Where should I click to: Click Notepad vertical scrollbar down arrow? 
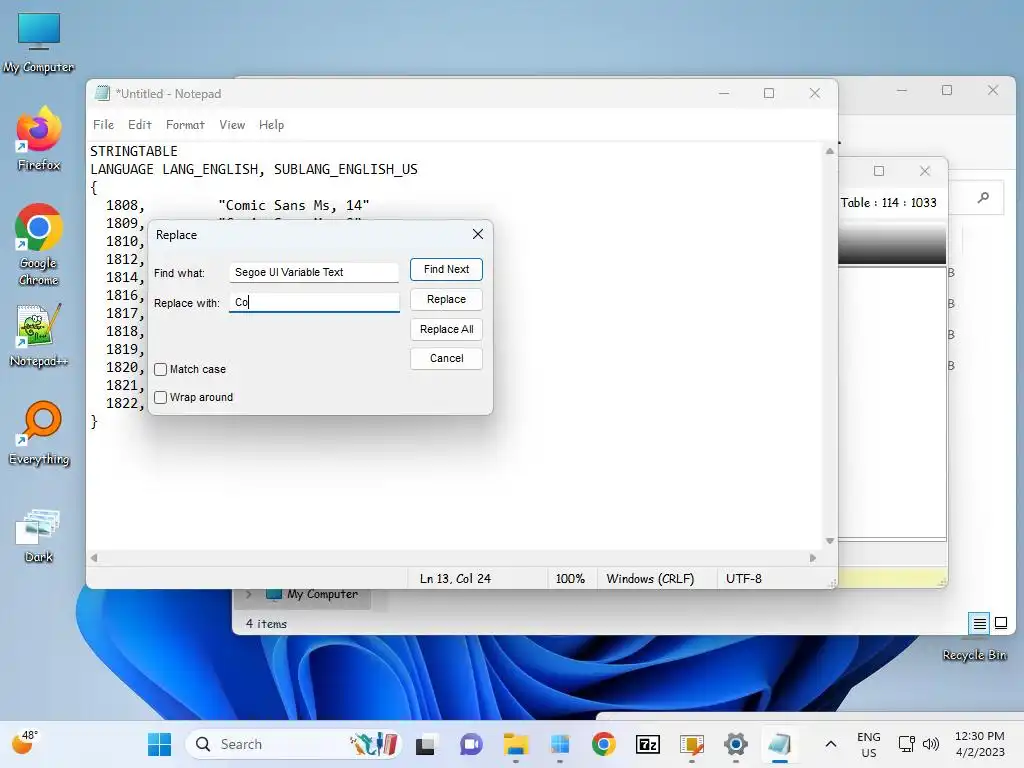[x=829, y=541]
